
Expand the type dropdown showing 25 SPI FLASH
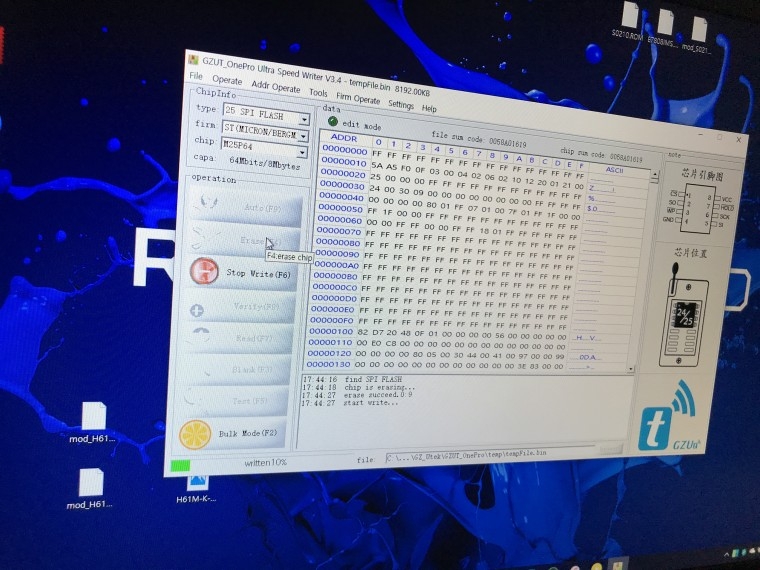pyautogui.click(x=304, y=119)
